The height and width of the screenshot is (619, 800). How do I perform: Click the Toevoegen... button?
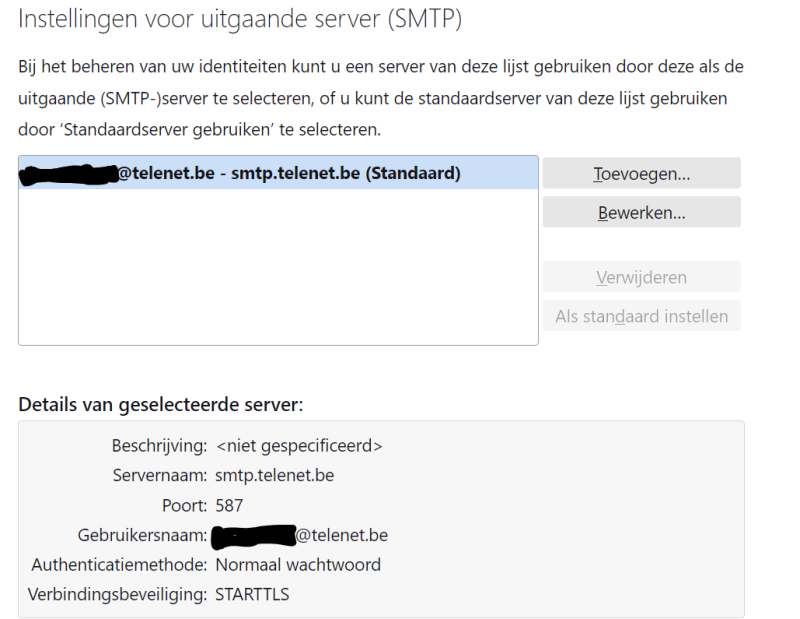point(641,173)
